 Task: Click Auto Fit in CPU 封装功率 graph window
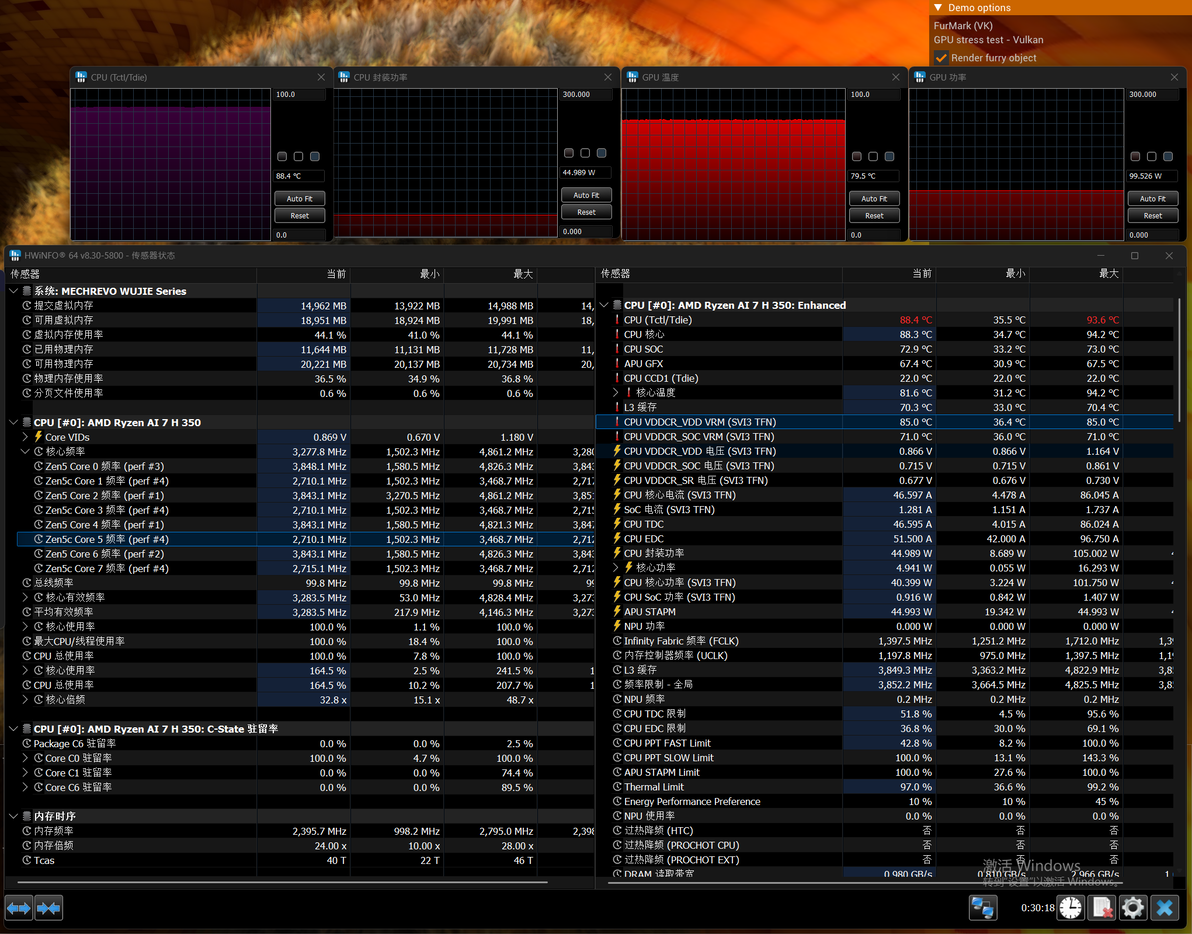tap(586, 195)
